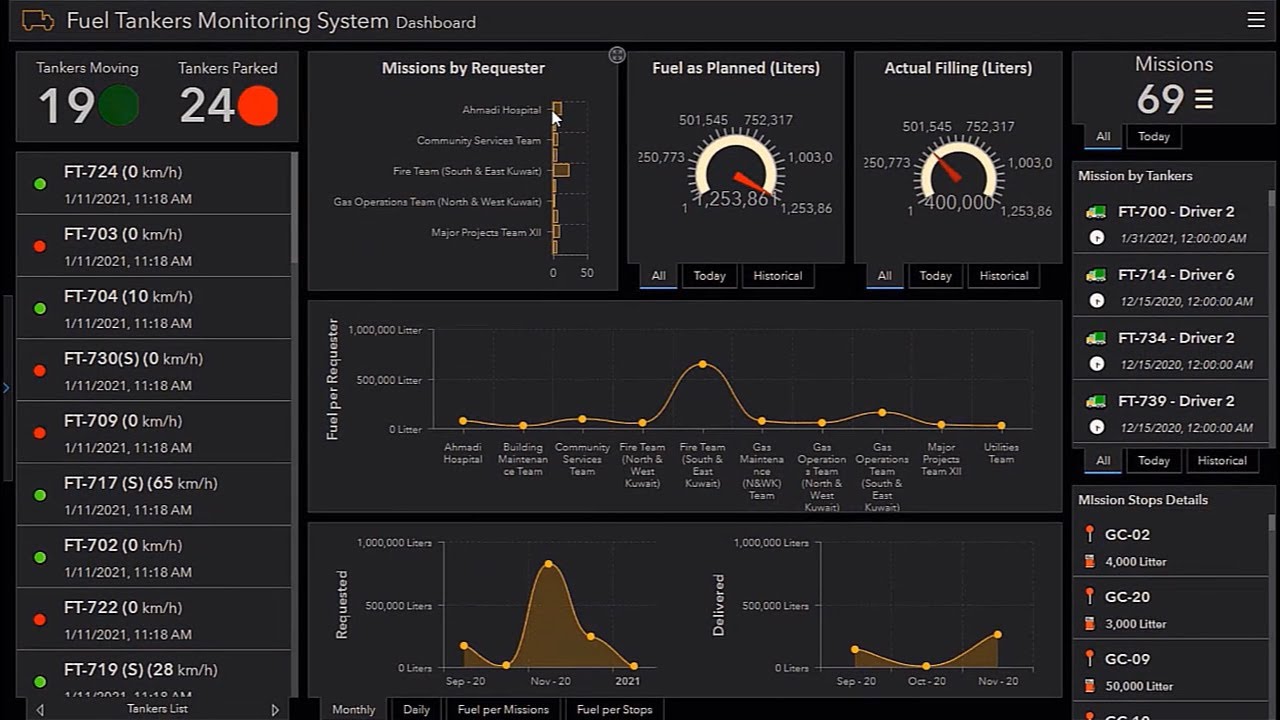Click the red status dot for FT-730(S)
The image size is (1280, 720).
[40, 371]
